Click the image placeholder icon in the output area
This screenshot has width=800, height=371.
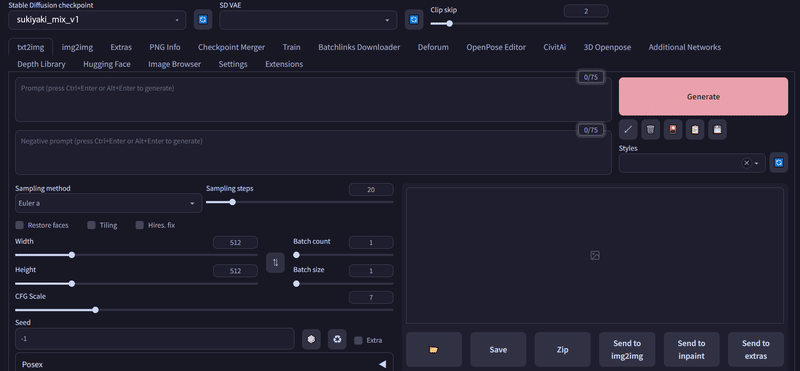pos(594,255)
